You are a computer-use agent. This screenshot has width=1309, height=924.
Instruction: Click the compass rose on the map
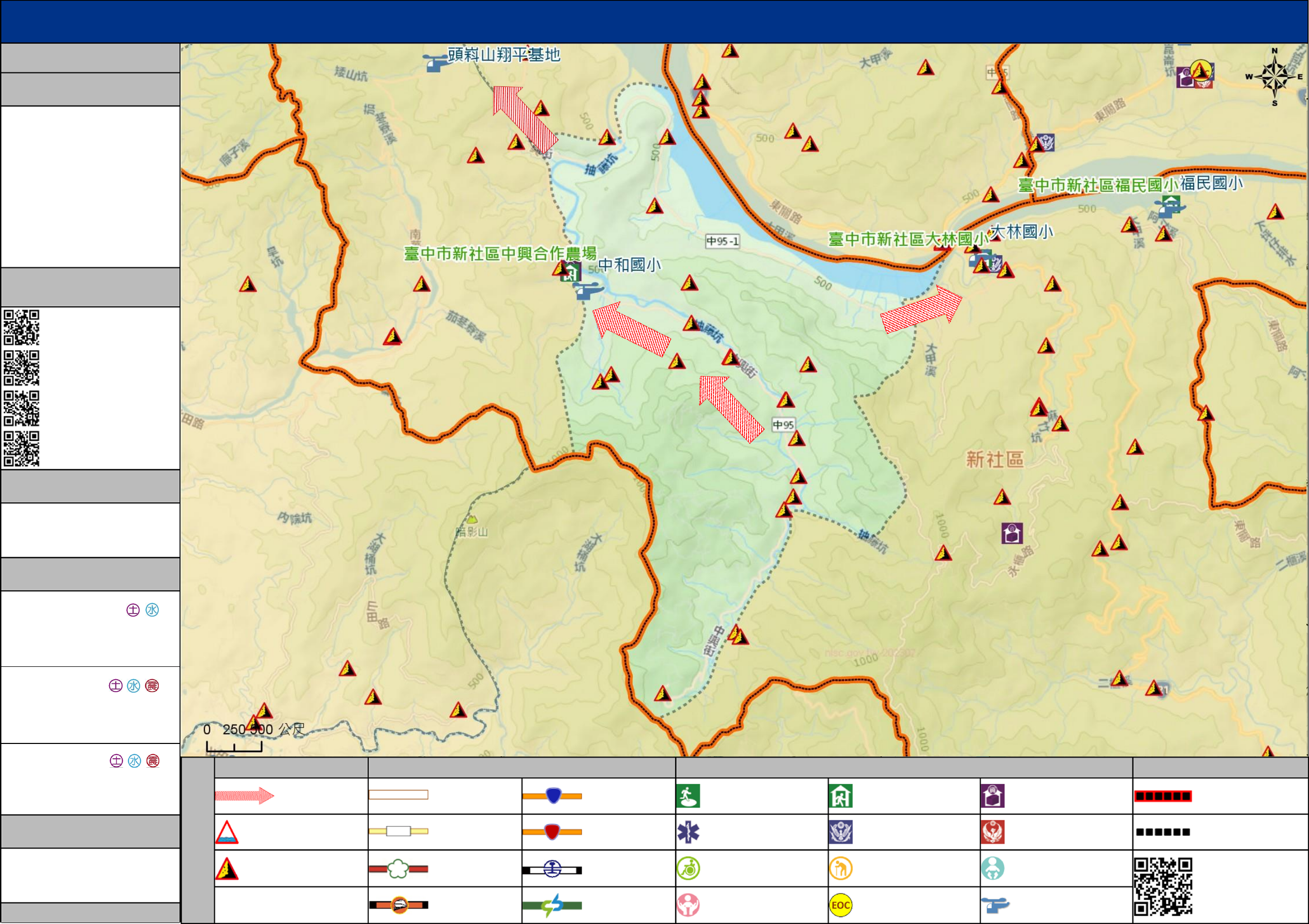[1275, 77]
